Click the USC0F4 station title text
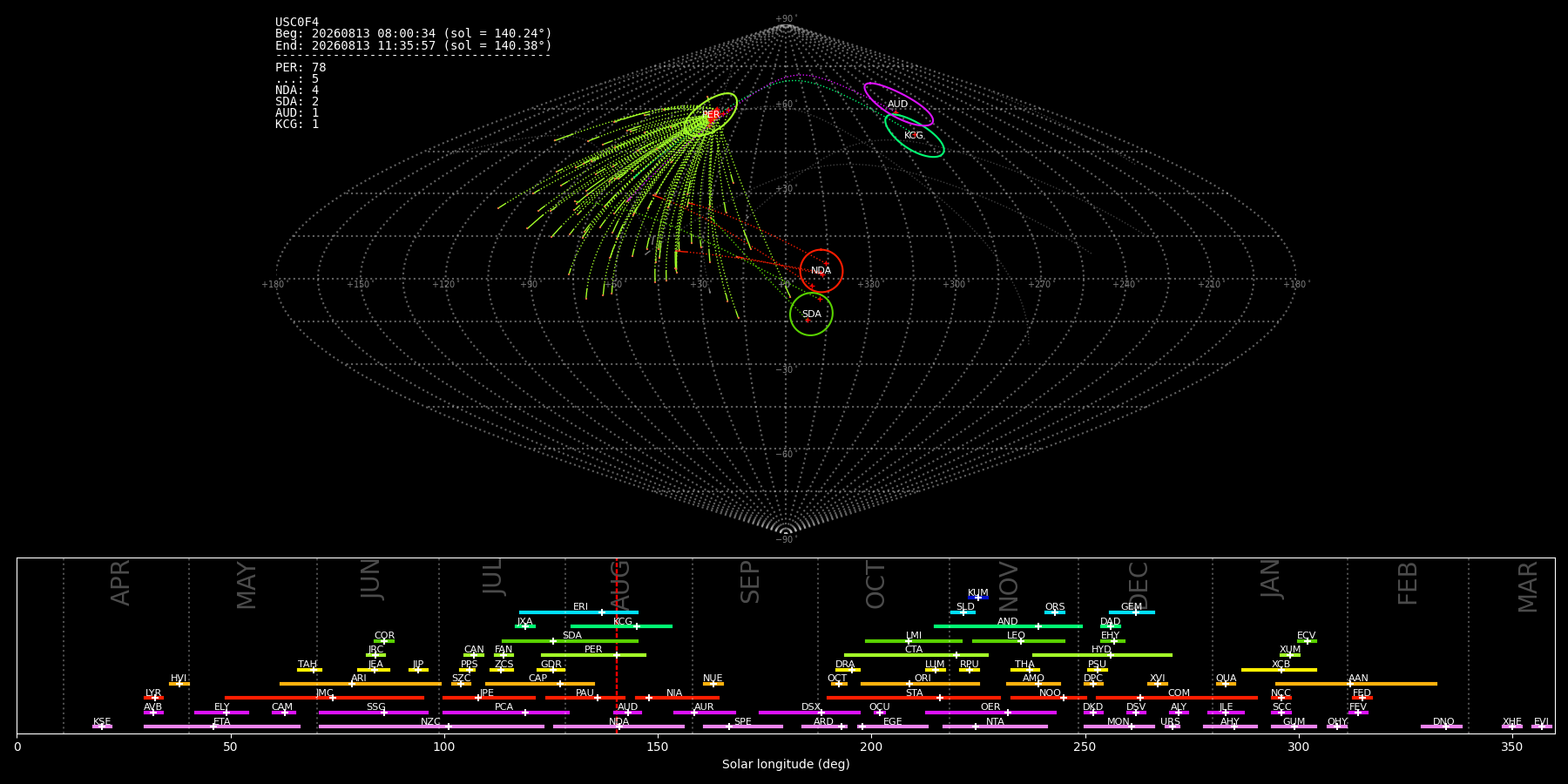 click(x=297, y=23)
